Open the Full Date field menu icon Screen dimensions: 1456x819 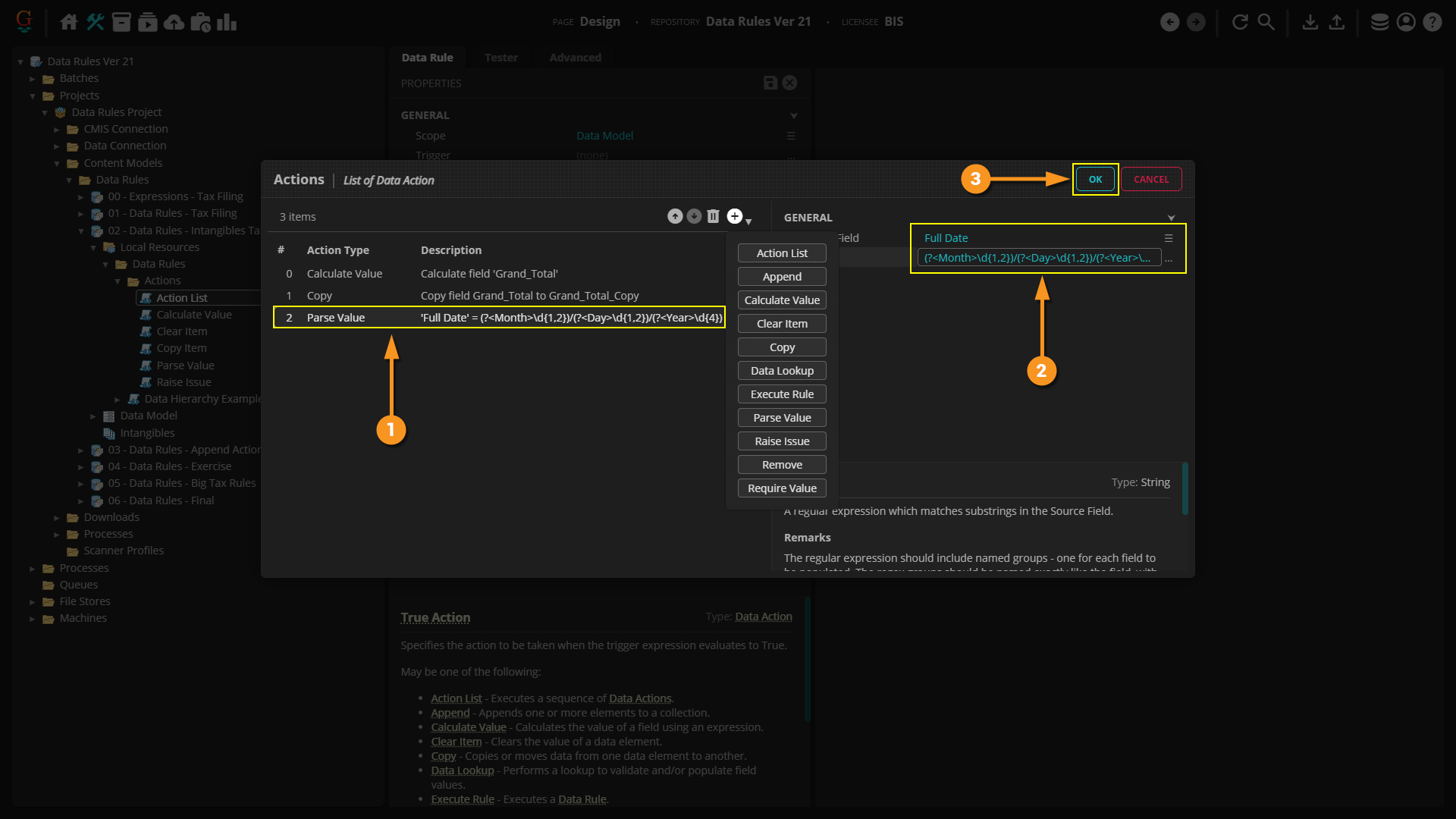pos(1169,238)
